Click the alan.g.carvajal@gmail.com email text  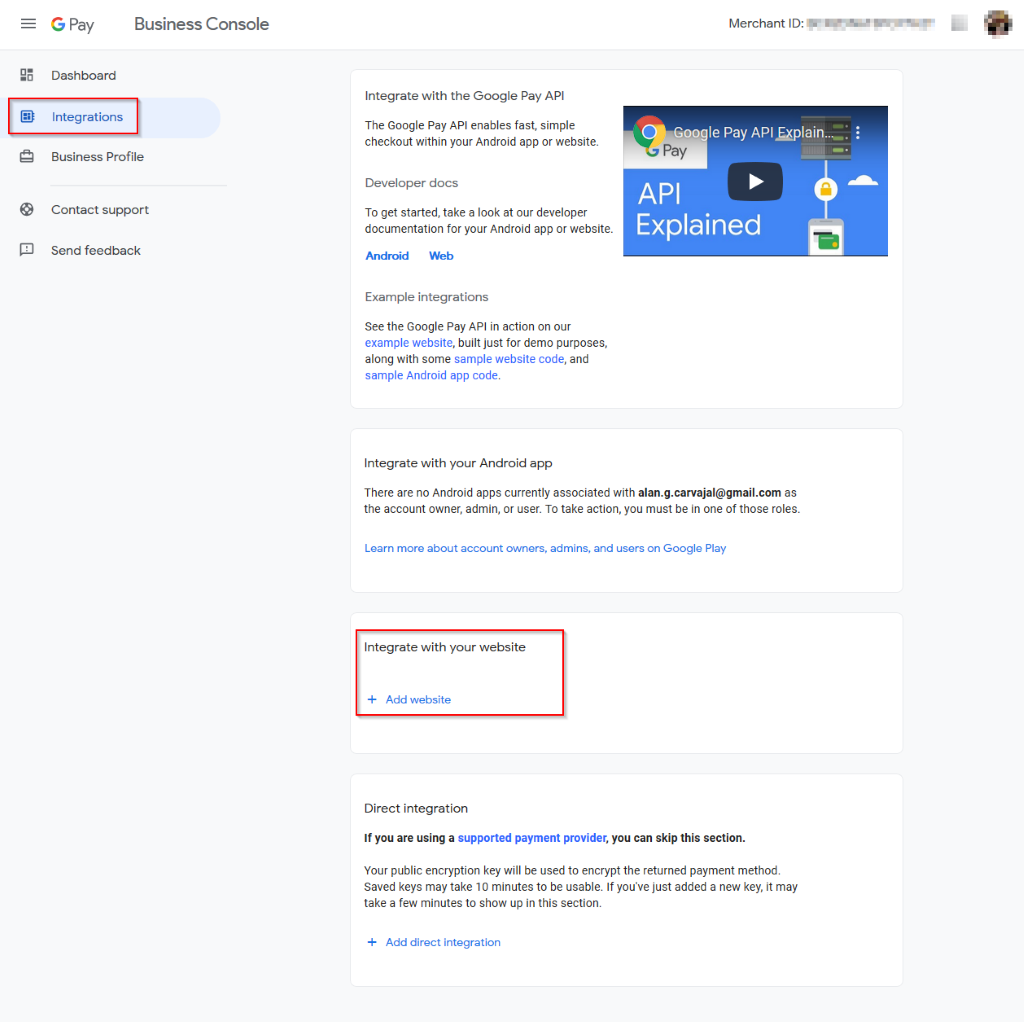pyautogui.click(x=709, y=493)
